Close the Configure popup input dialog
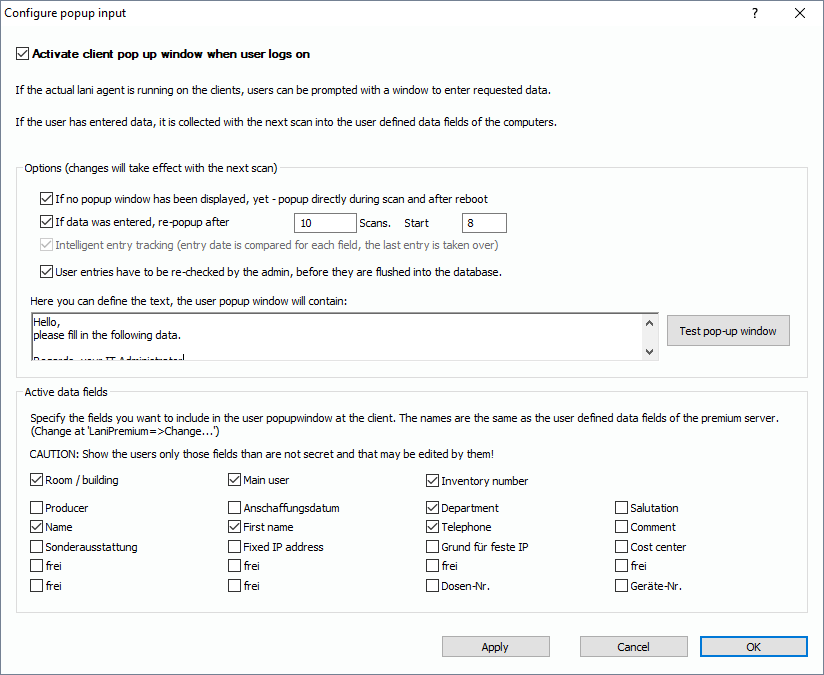The image size is (824, 675). tap(800, 14)
